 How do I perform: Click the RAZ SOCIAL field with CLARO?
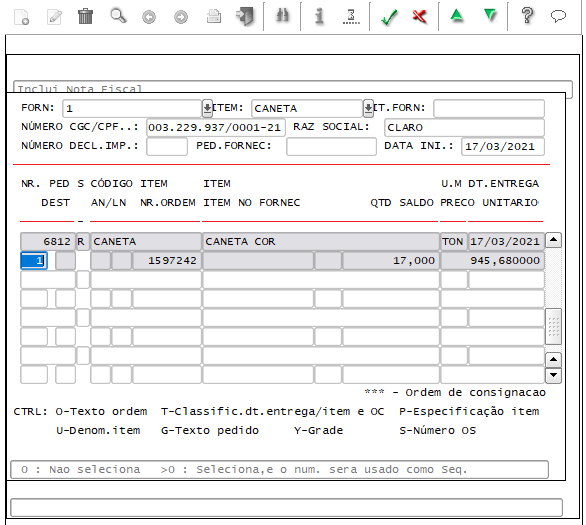(x=464, y=127)
